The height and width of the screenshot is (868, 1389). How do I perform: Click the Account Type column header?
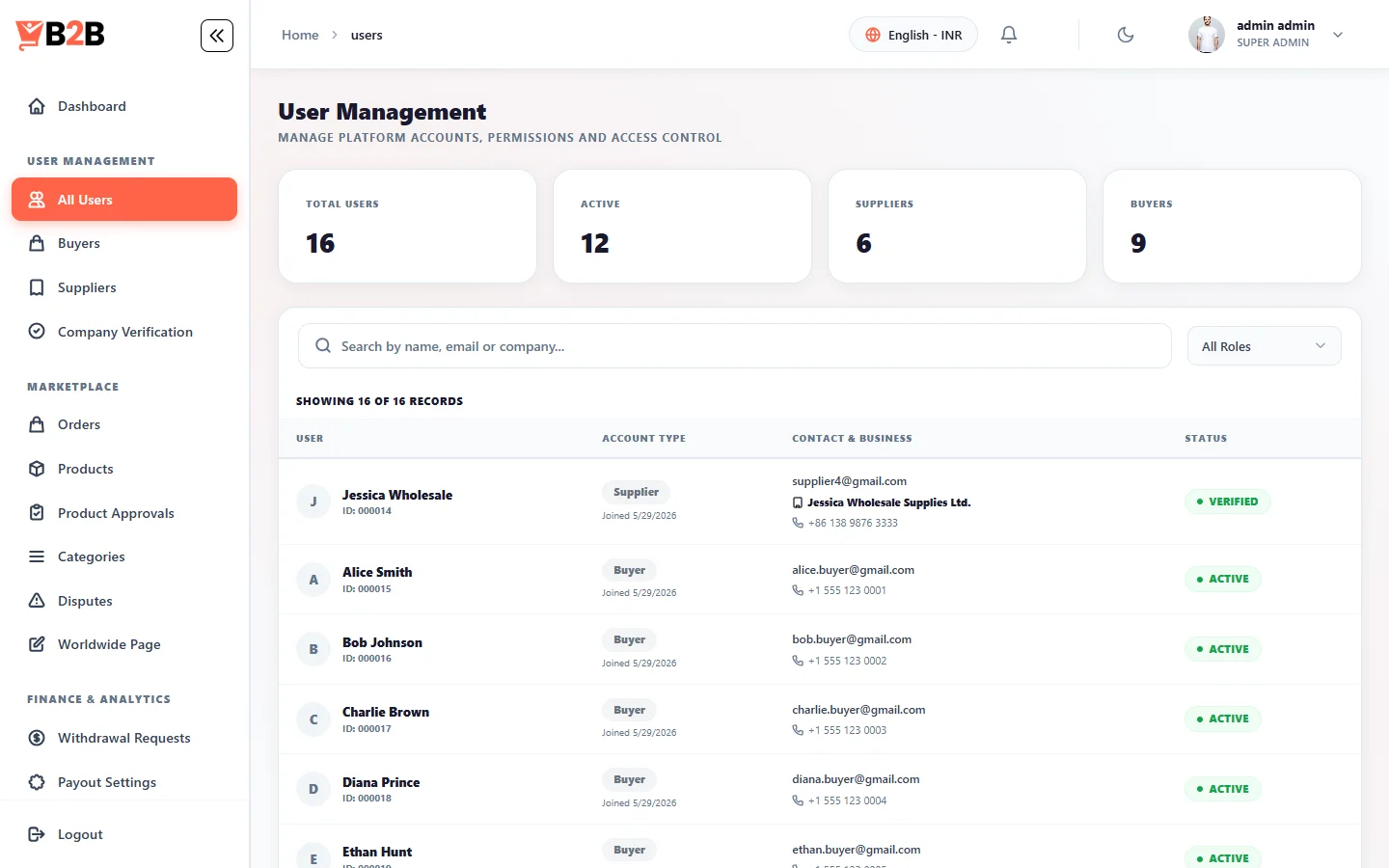[x=643, y=438]
